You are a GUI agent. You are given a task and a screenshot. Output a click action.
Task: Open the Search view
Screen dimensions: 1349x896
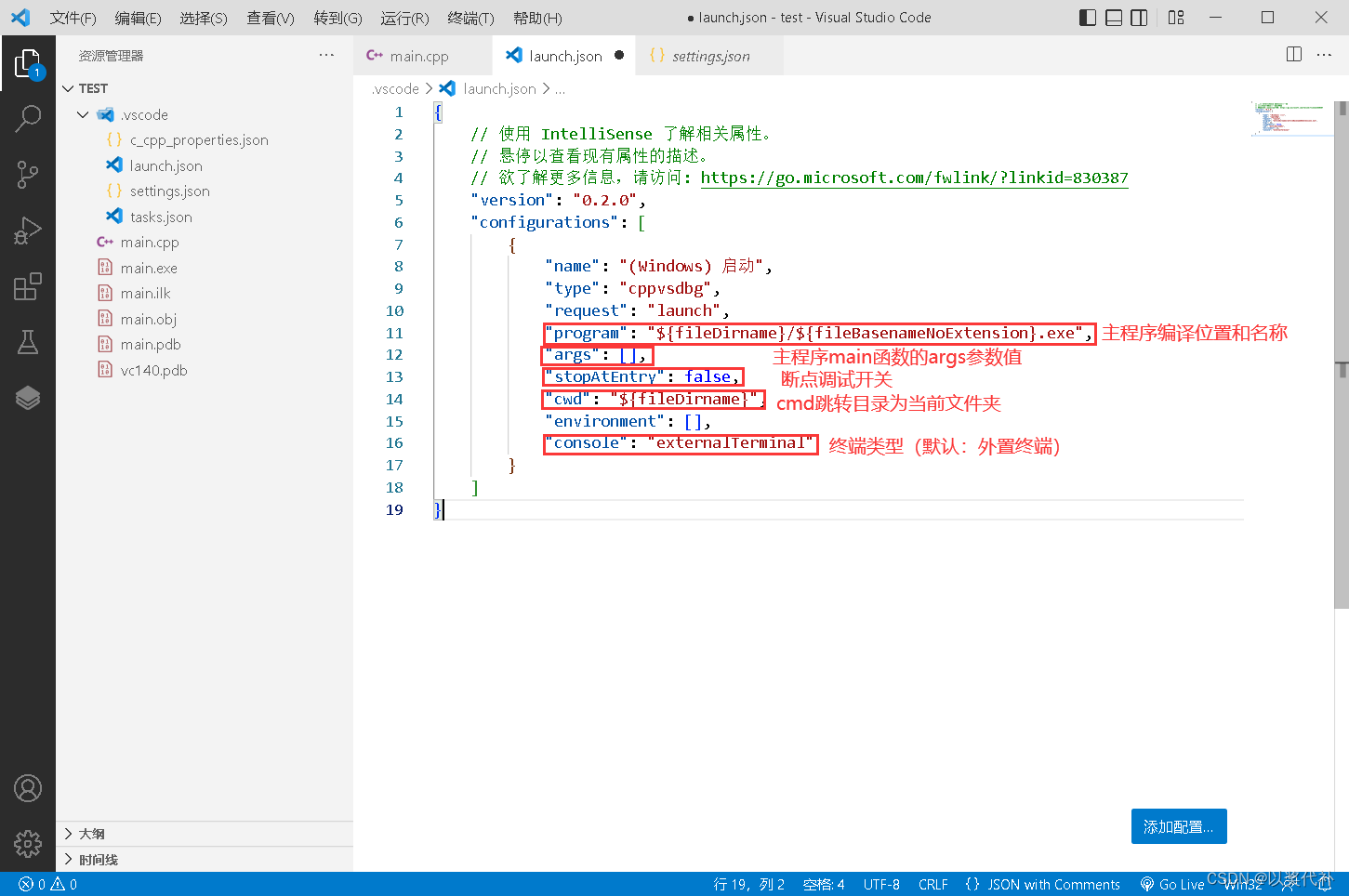28,119
